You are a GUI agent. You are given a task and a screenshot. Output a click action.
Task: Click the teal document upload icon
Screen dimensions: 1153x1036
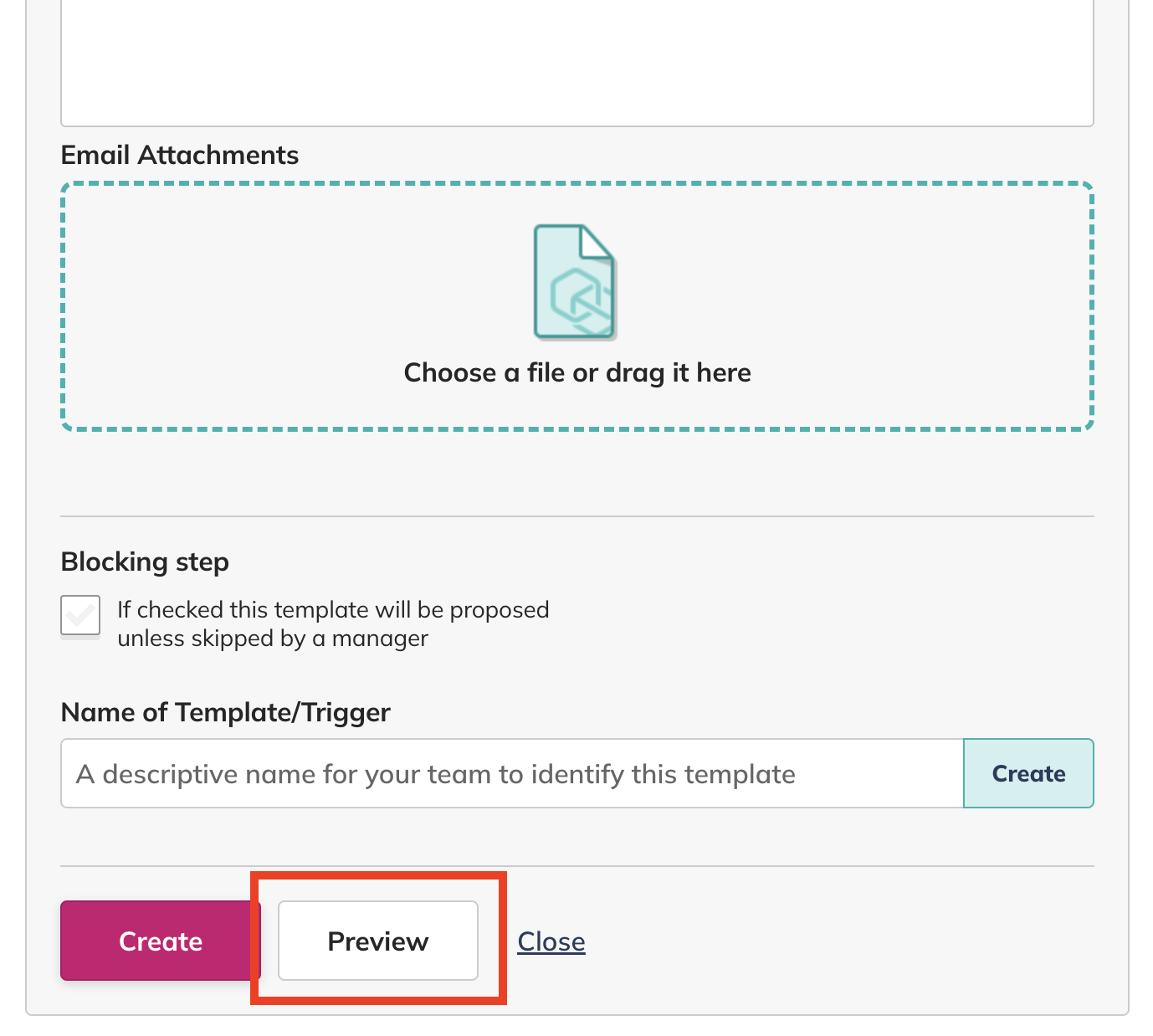[575, 282]
